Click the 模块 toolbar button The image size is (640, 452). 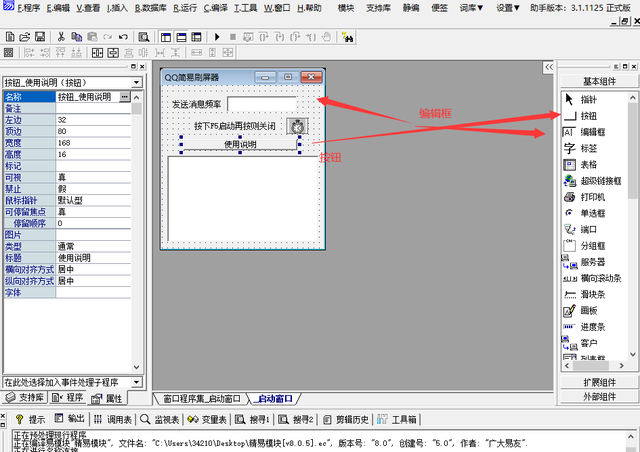(346, 8)
